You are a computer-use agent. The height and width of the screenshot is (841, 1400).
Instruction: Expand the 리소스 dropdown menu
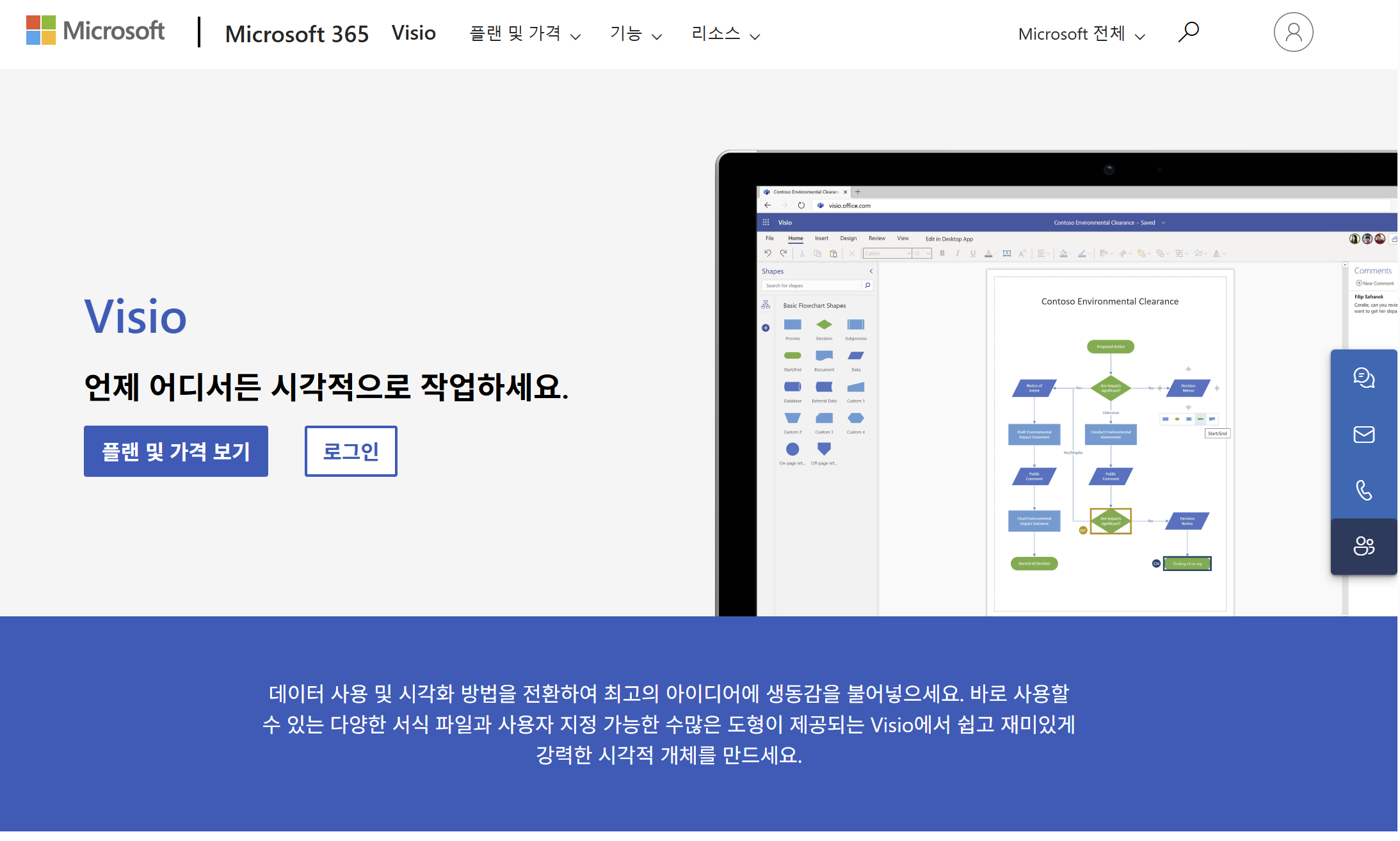click(725, 33)
